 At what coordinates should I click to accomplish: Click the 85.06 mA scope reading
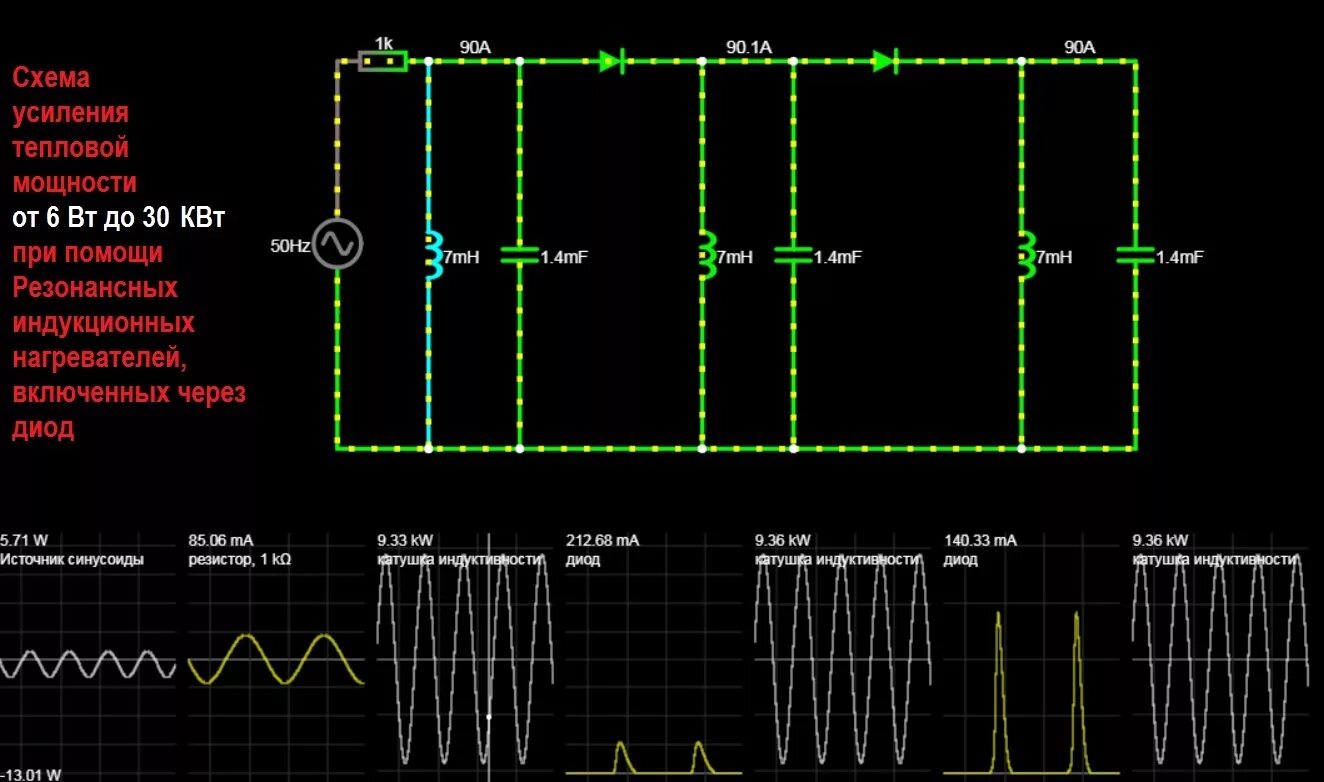click(x=221, y=540)
